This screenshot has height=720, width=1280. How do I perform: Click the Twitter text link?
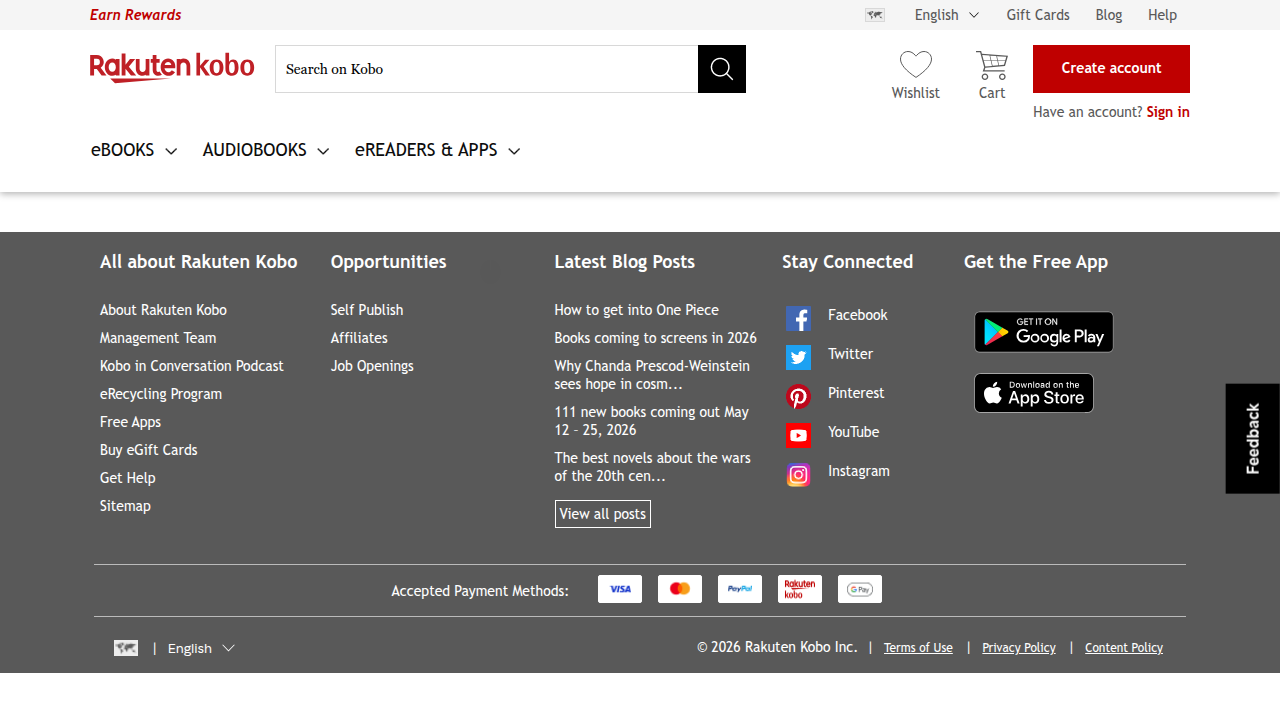851,354
